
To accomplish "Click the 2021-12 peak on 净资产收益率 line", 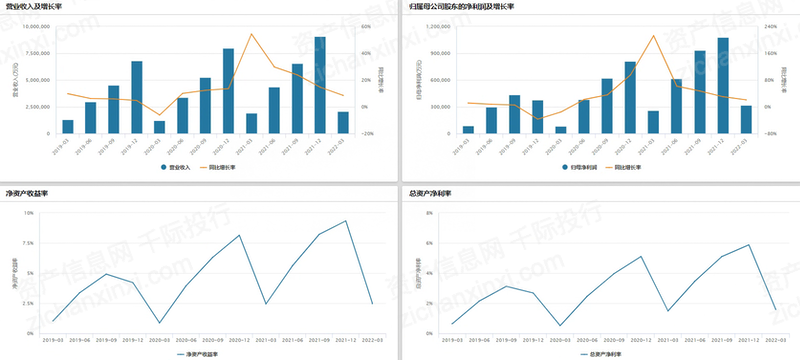I will point(345,221).
